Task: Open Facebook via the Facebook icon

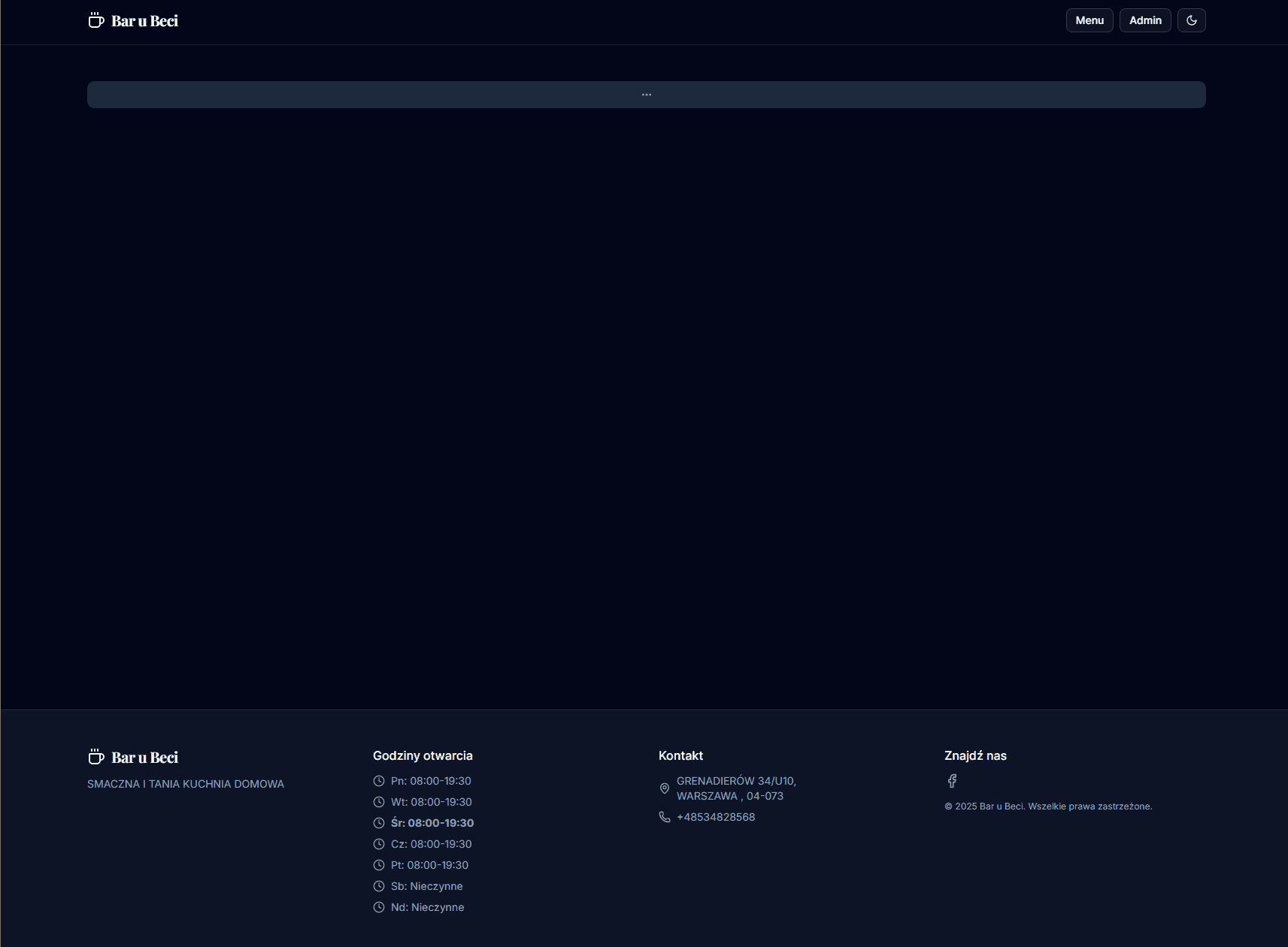Action: click(x=952, y=781)
